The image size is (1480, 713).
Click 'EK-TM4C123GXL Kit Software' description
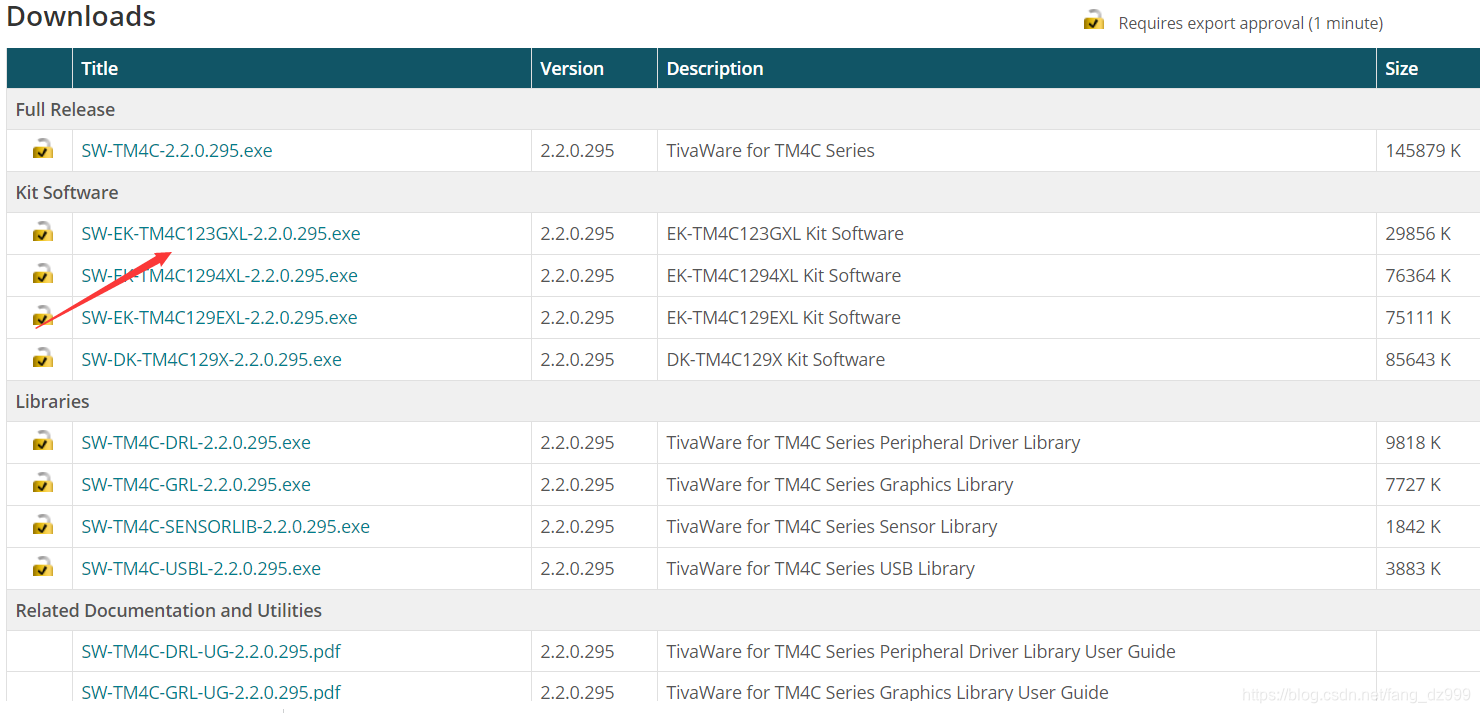point(785,234)
